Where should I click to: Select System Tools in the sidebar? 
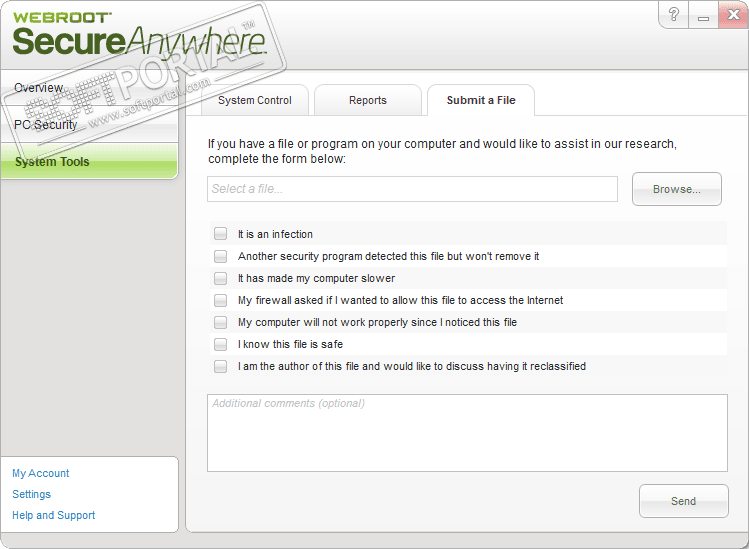pyautogui.click(x=89, y=161)
